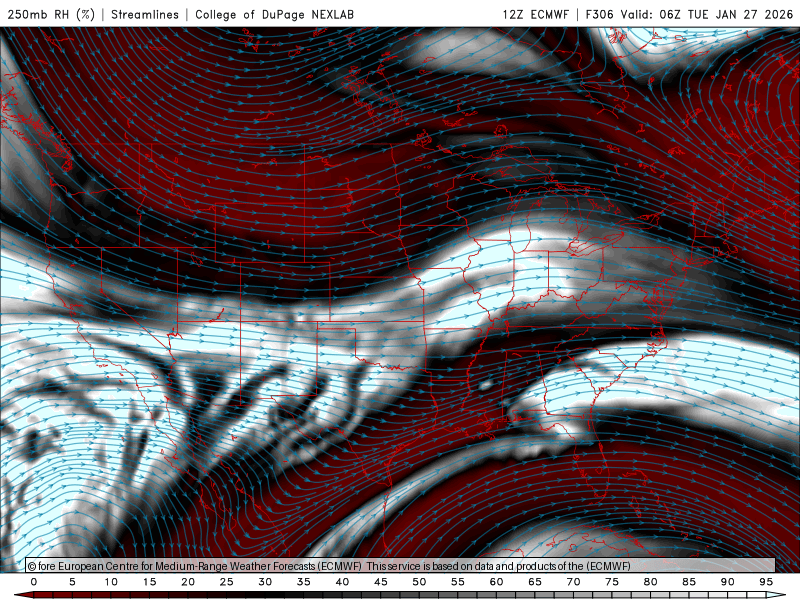Click the "Valid: 06Z TUE JAN 27 2026" text

pyautogui.click(x=707, y=14)
